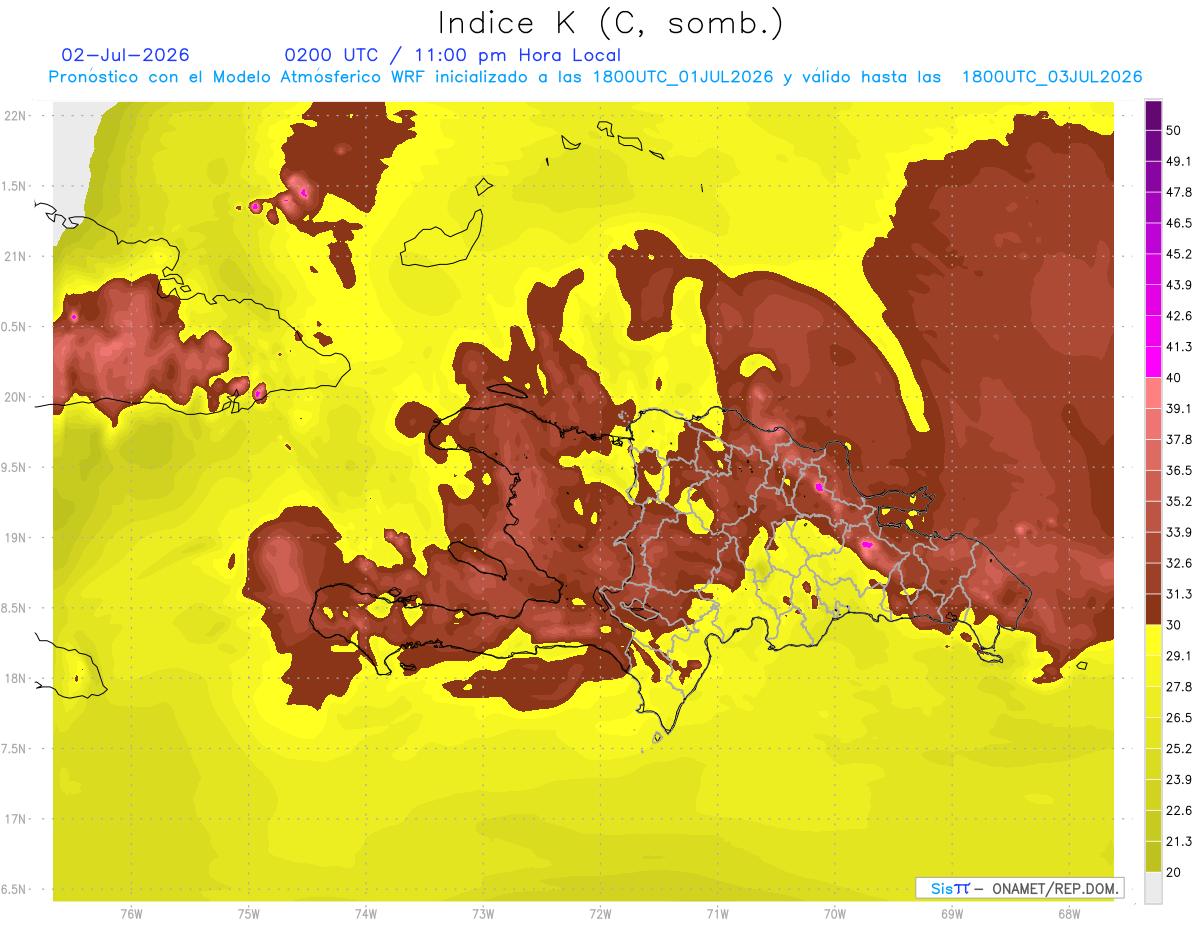Click the longitude axis label "69W"
Viewport: 1200px width, 927px height.
[x=951, y=913]
